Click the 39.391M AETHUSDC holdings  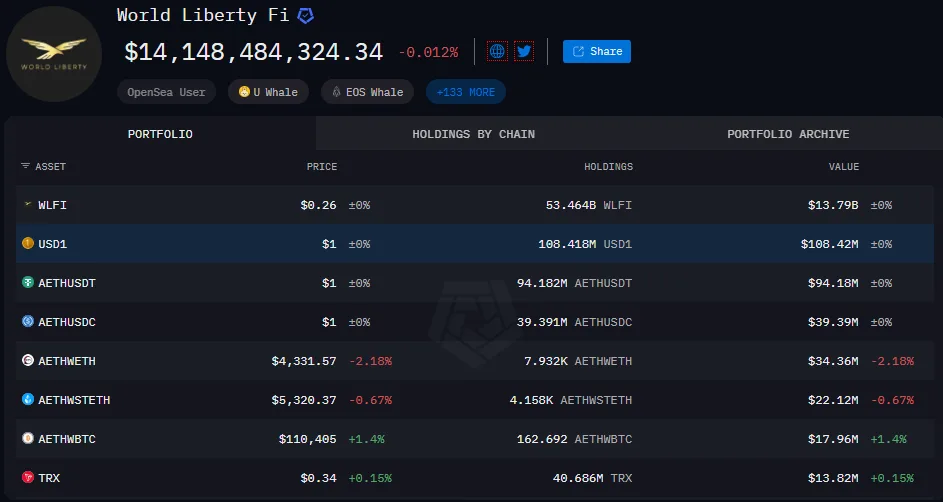574,322
